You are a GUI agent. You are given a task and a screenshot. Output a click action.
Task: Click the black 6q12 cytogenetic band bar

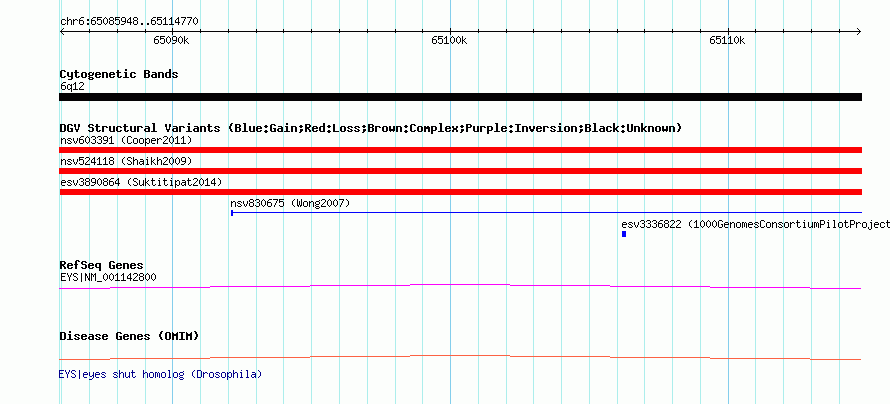(x=460, y=97)
